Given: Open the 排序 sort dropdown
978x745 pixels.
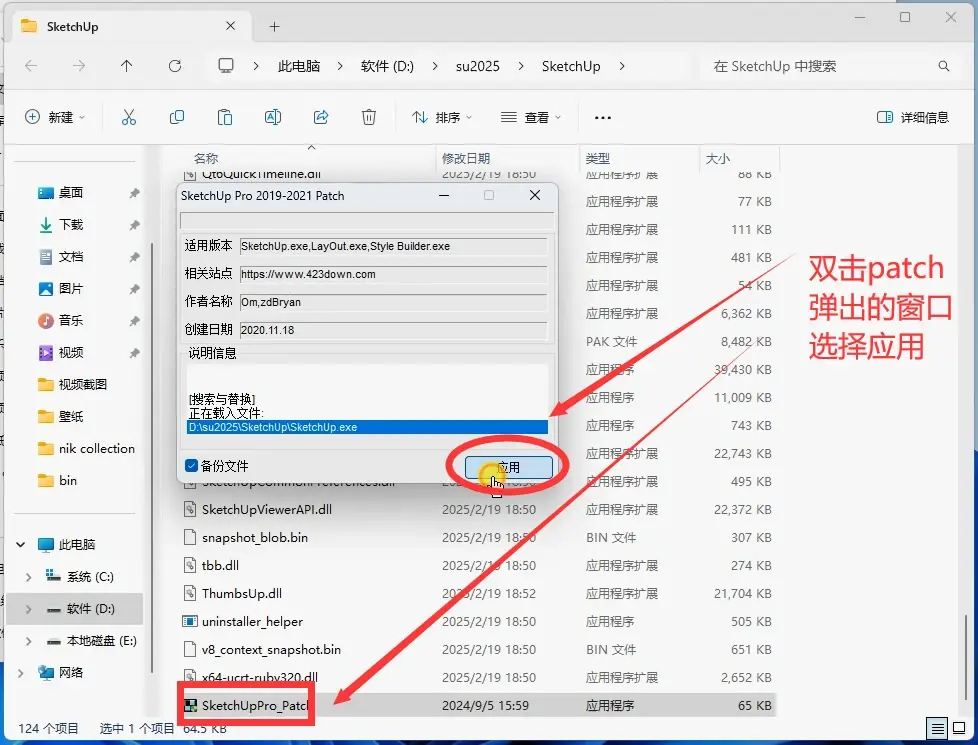Looking at the screenshot, I should (x=442, y=117).
